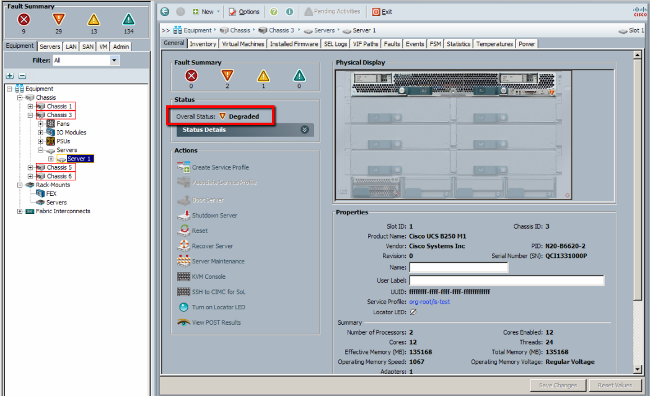Click Equipment in the breadcrumb path

[x=197, y=30]
